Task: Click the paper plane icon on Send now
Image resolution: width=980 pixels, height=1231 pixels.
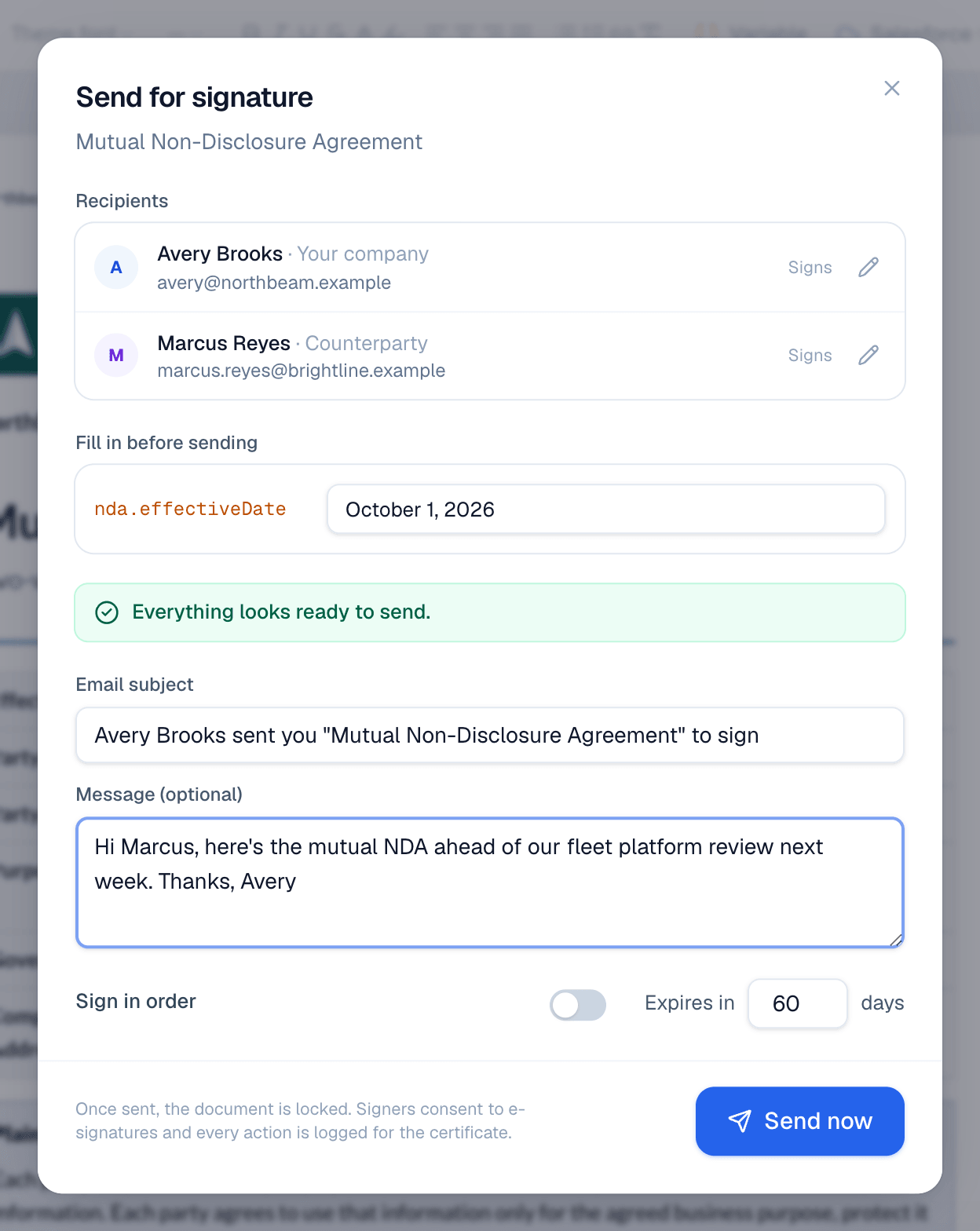Action: coord(740,1121)
